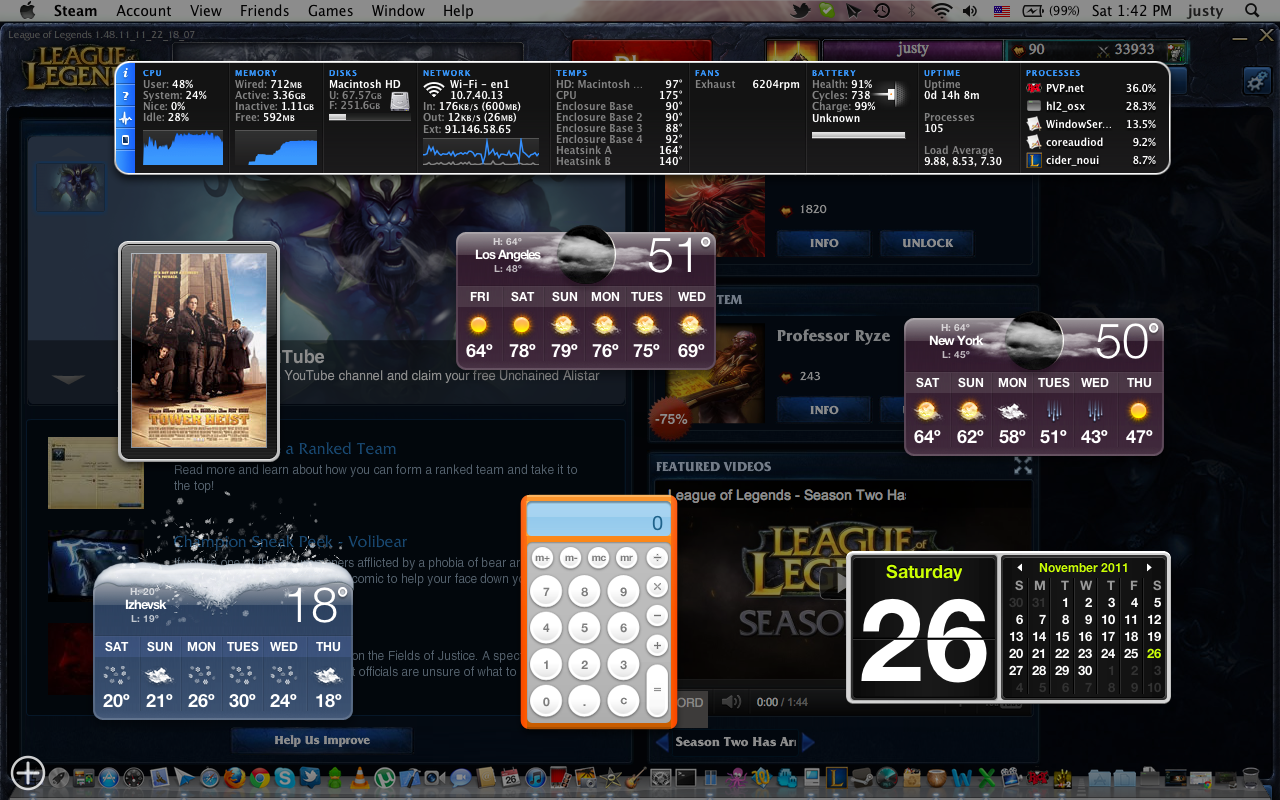The width and height of the screenshot is (1280, 800).
Task: Click calculator number 7 key
Action: (545, 591)
